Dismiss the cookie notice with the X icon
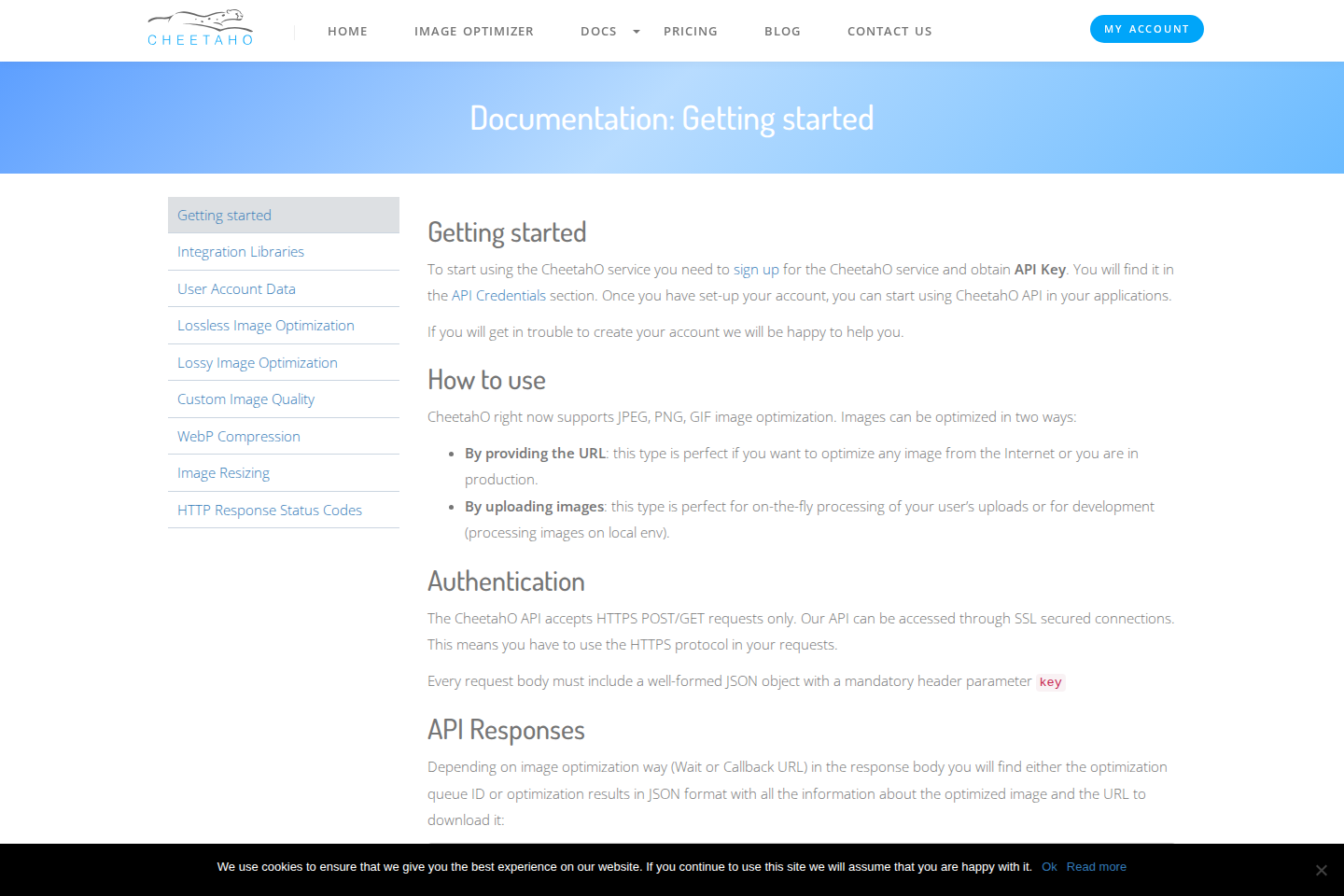This screenshot has height=896, width=1344. pos(1321,869)
